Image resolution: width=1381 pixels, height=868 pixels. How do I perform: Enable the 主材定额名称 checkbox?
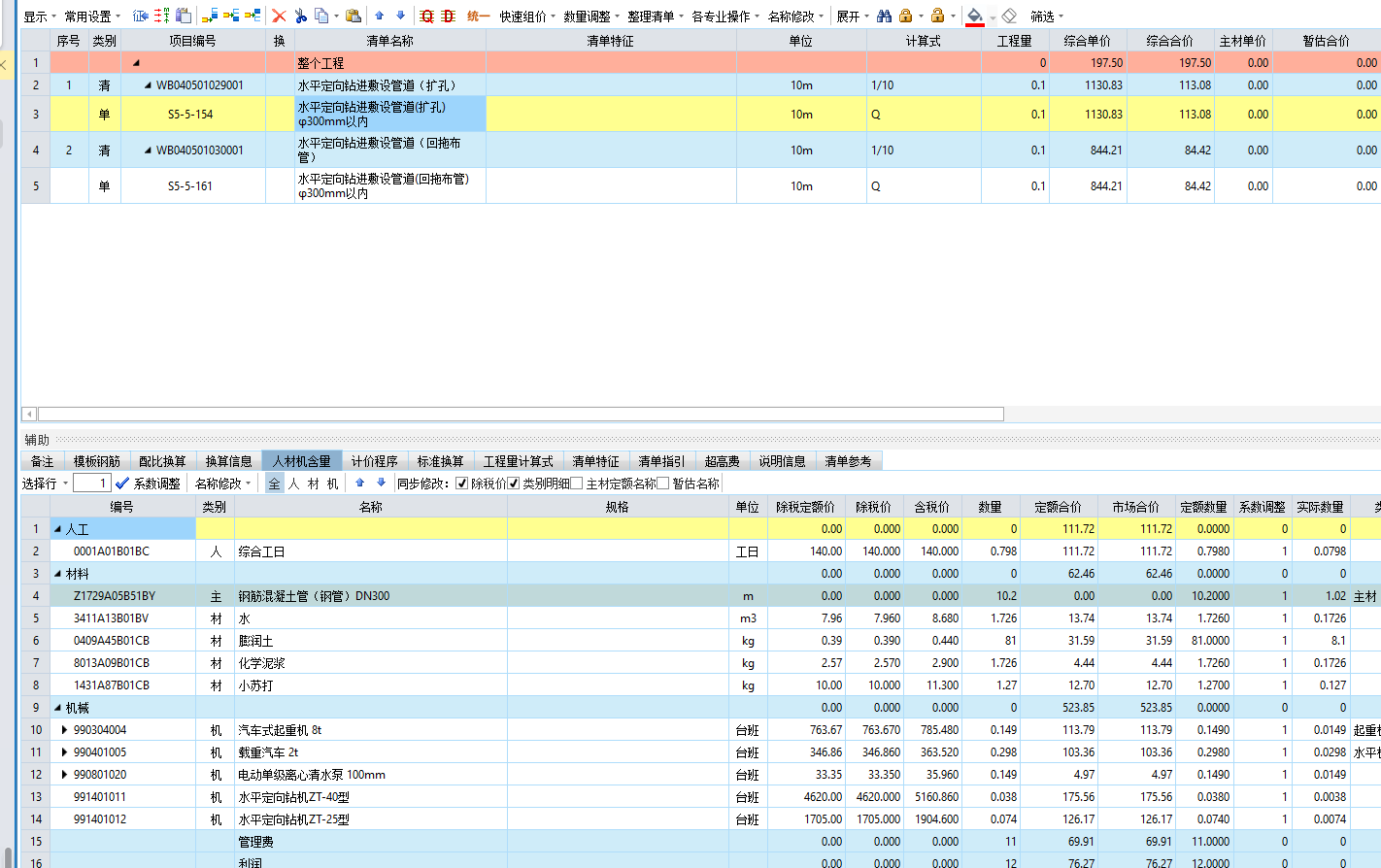click(x=577, y=483)
